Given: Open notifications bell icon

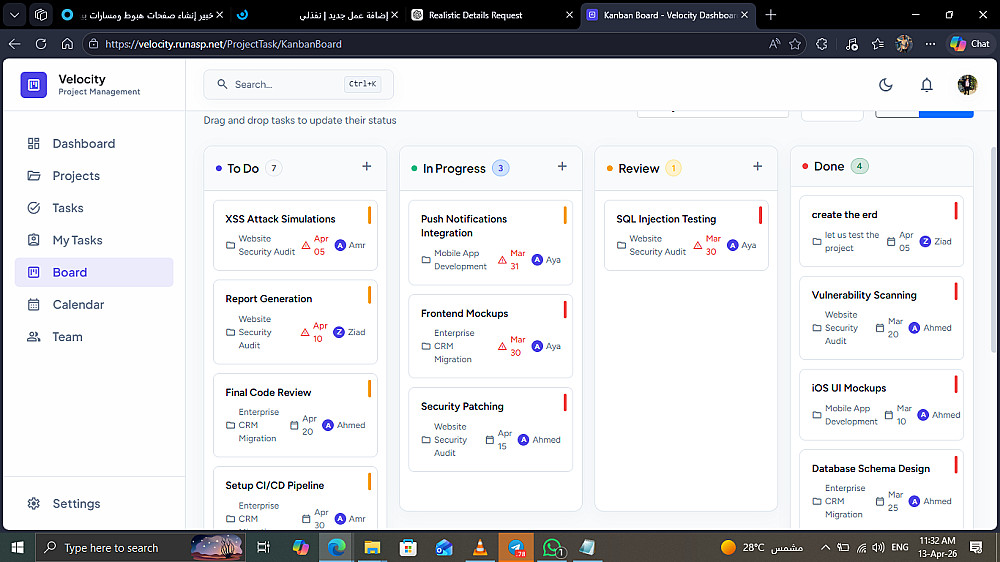Looking at the screenshot, I should [927, 85].
